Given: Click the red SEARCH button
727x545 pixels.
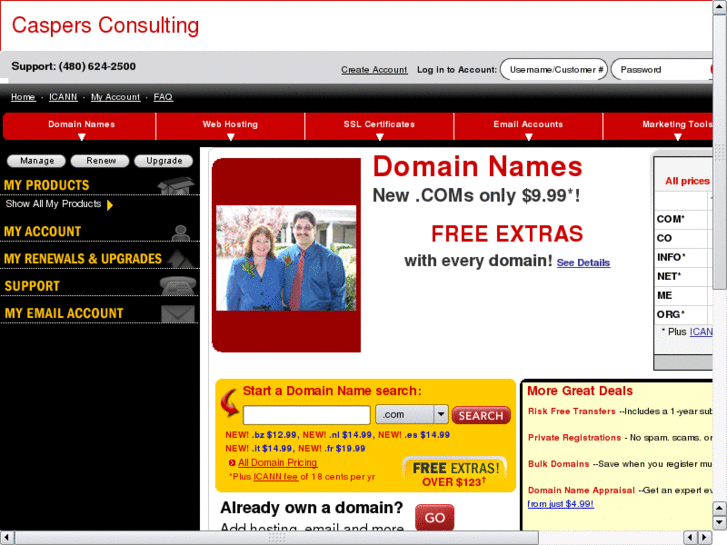Looking at the screenshot, I should click(481, 415).
